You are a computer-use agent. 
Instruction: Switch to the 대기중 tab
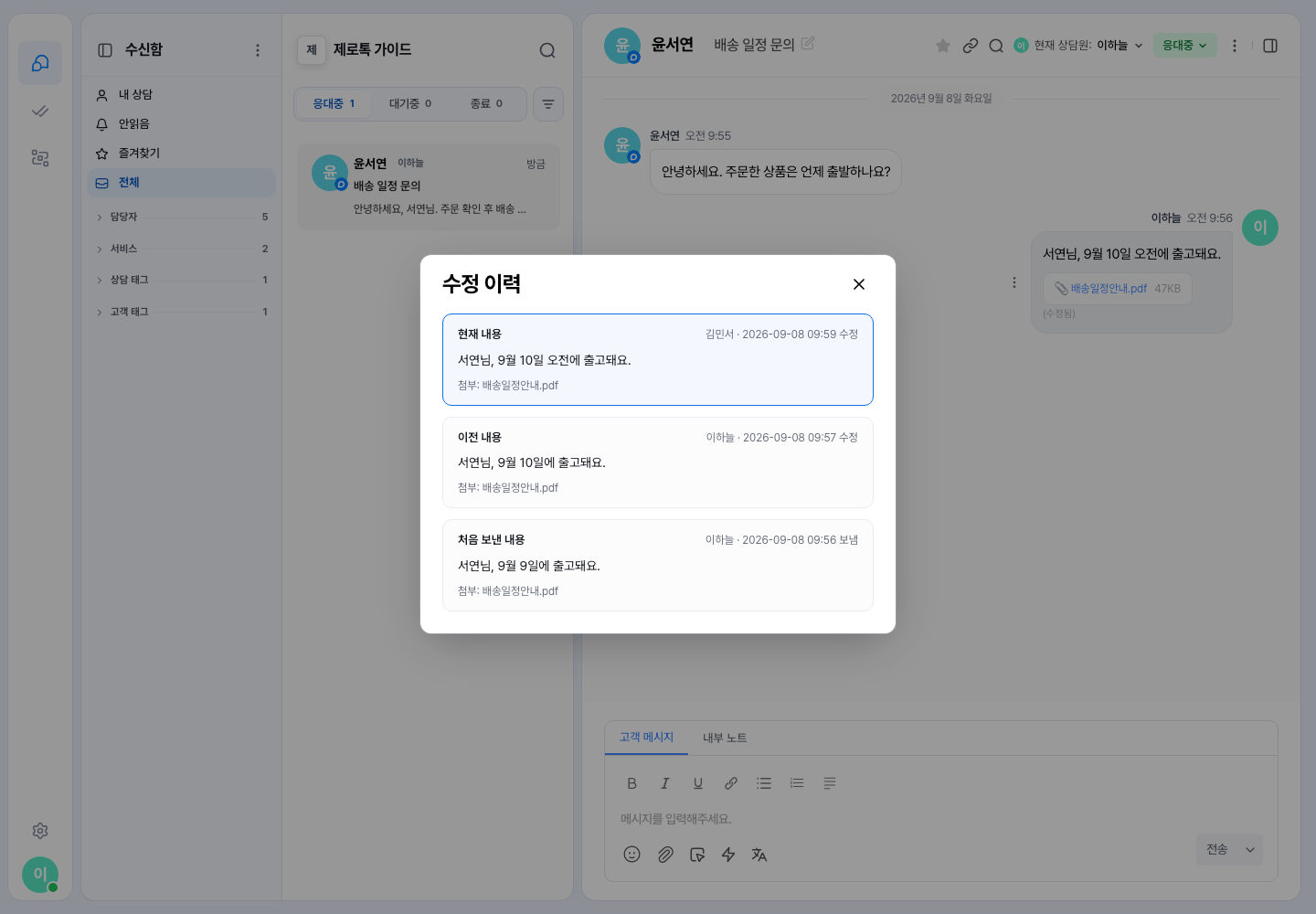tap(410, 104)
